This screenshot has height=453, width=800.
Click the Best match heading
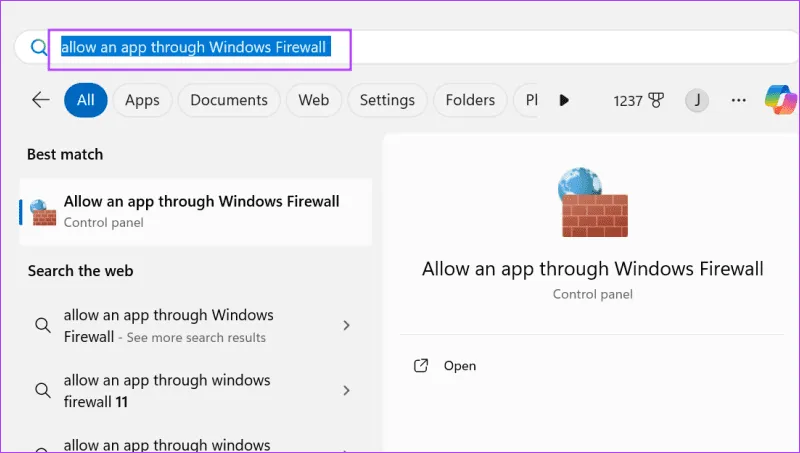pos(65,155)
